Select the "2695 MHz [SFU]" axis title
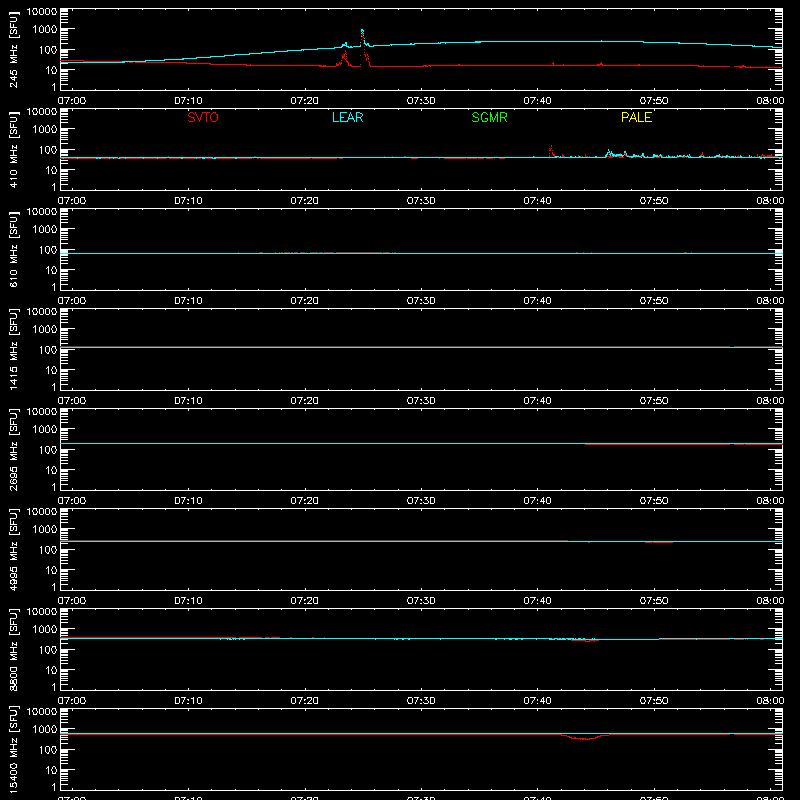The image size is (800, 800). coord(13,449)
